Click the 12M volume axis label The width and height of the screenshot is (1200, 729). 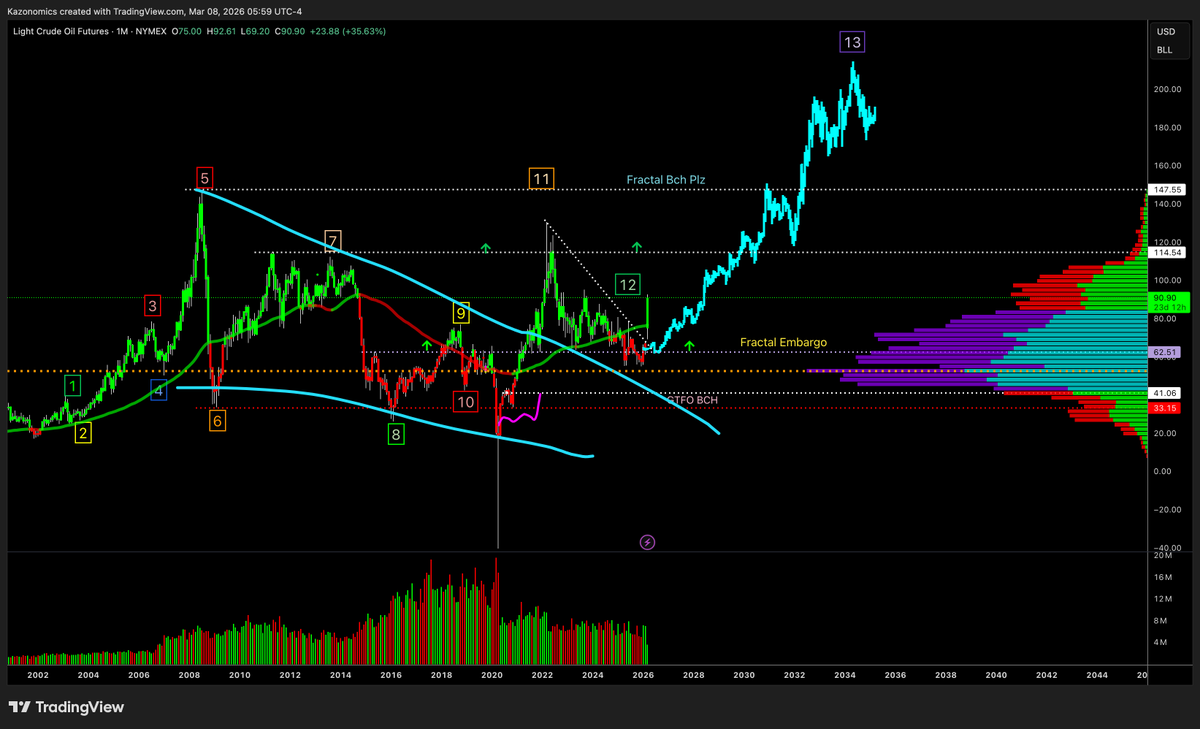1163,598
